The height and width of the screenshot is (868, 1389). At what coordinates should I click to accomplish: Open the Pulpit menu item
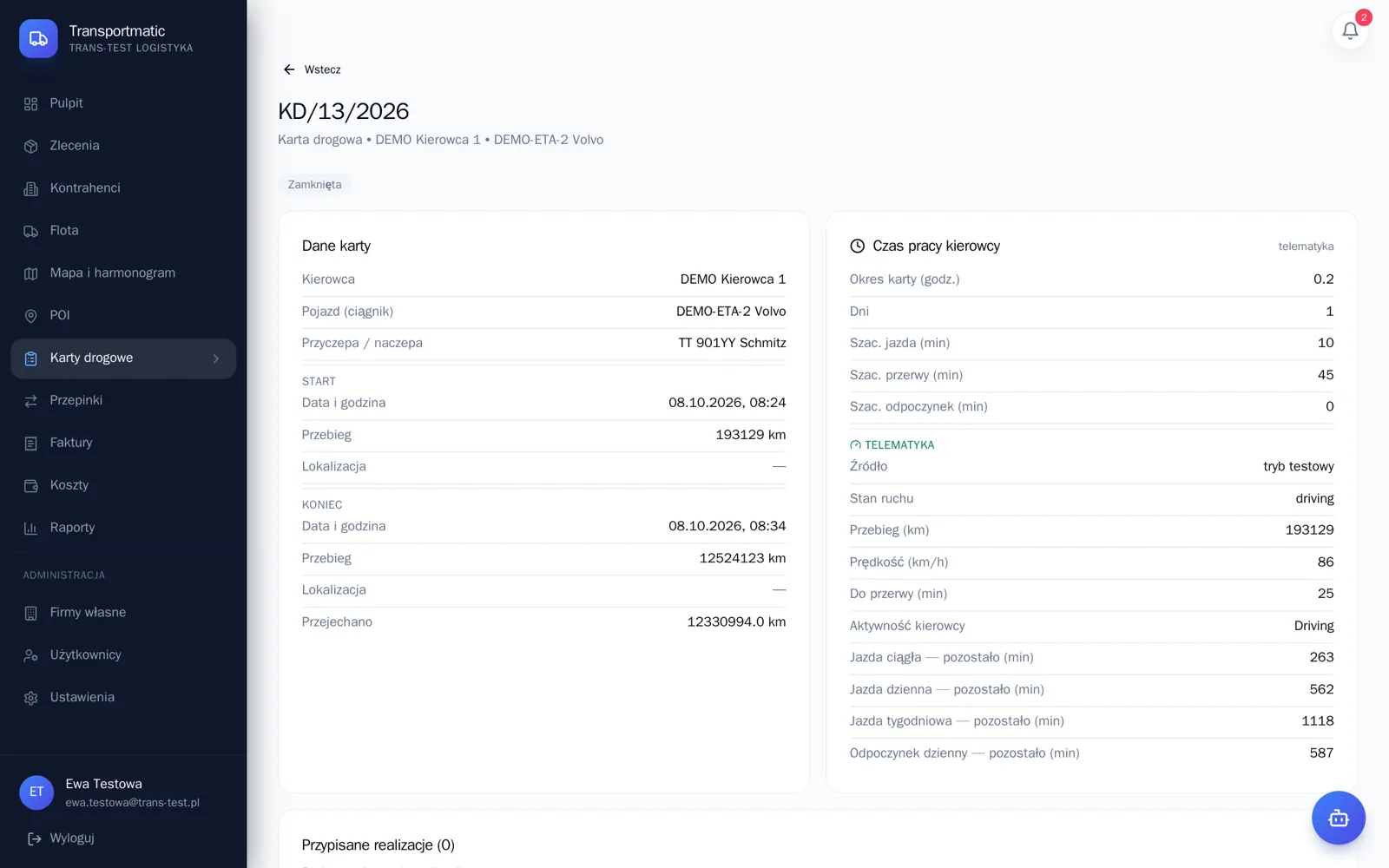tap(123, 103)
